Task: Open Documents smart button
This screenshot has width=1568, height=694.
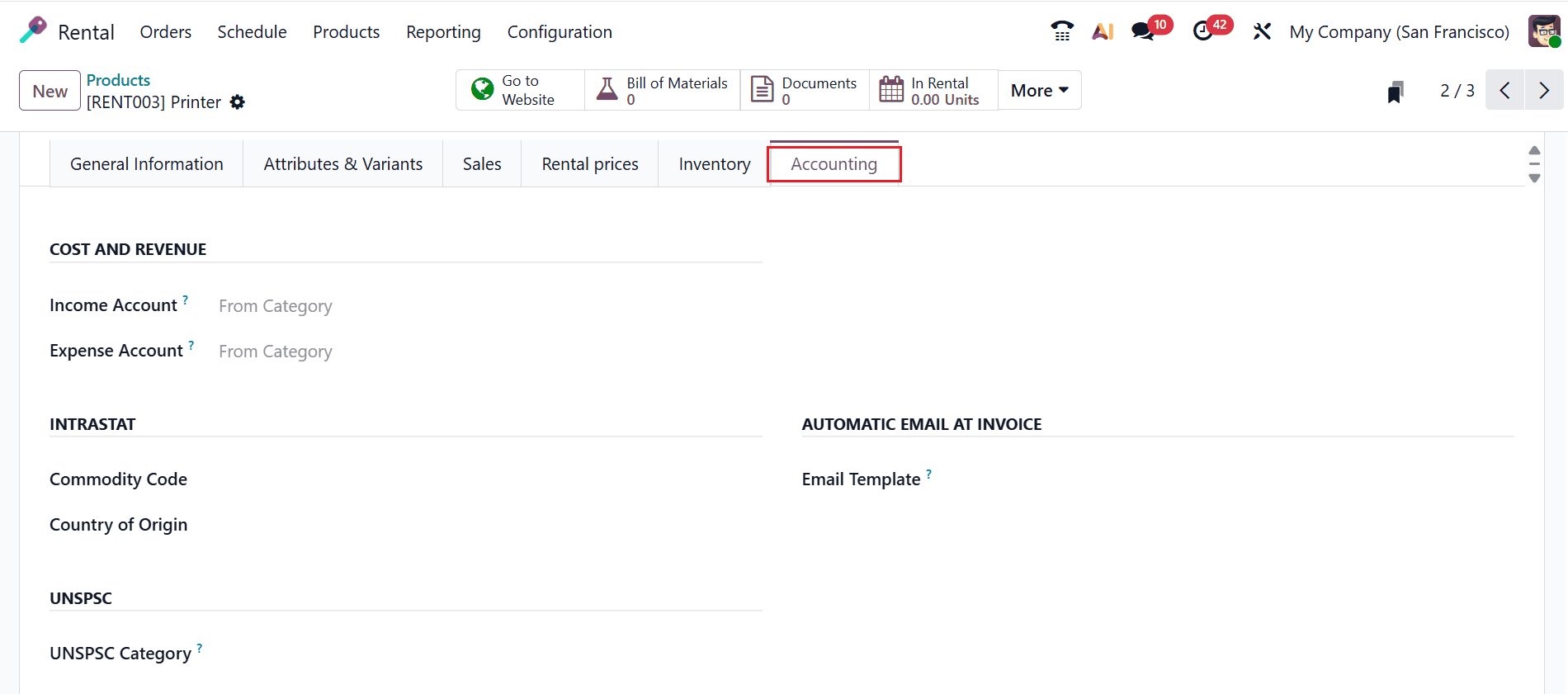Action: 805,90
